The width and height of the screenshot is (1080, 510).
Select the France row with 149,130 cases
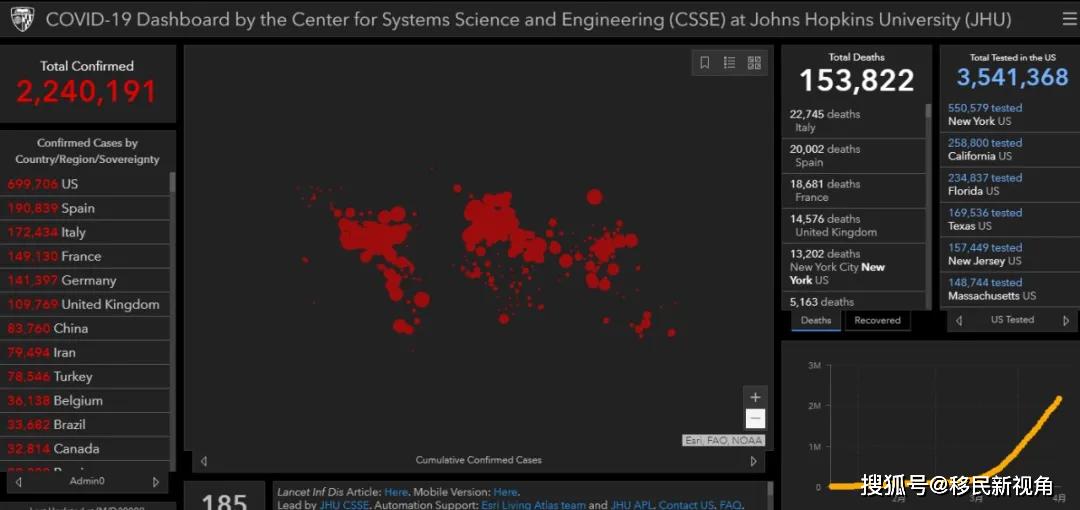point(85,256)
